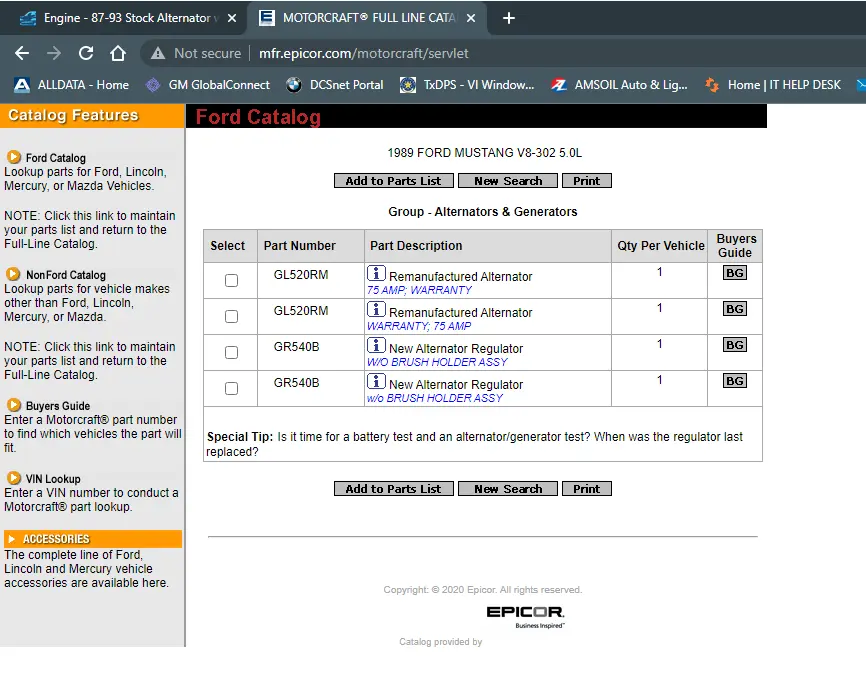Go to browser home icon

118,53
